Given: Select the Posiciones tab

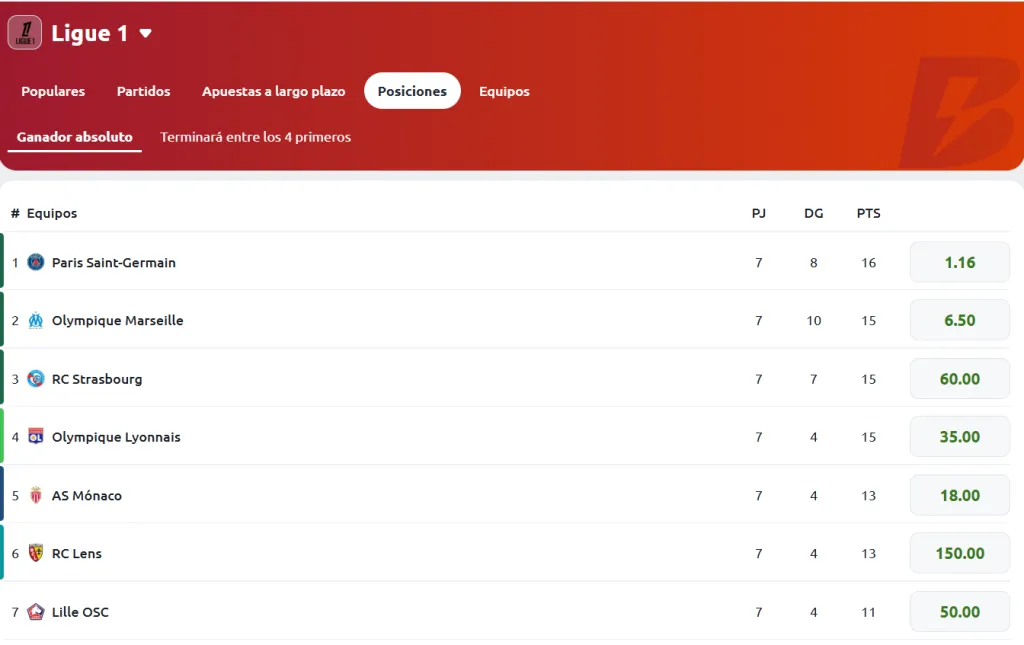Looking at the screenshot, I should [412, 91].
